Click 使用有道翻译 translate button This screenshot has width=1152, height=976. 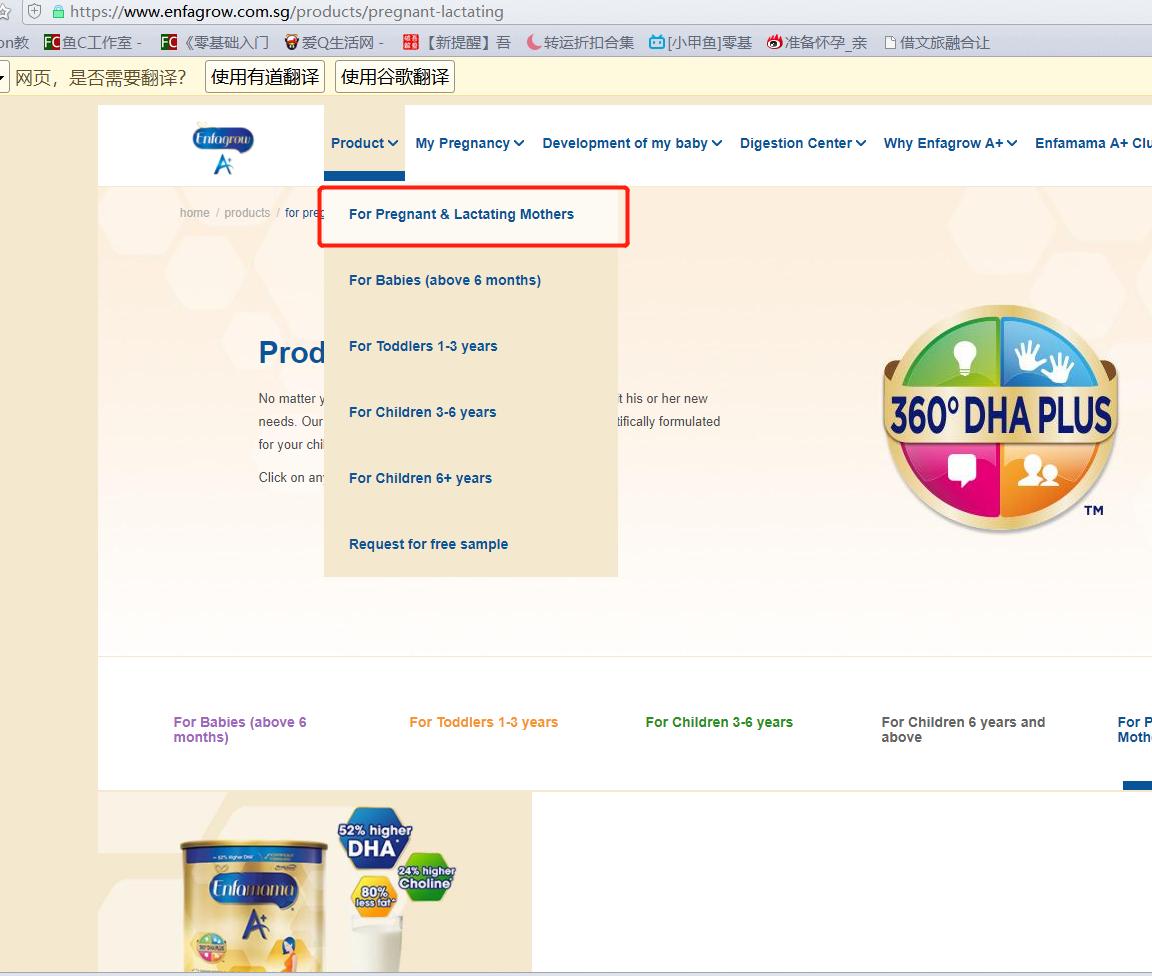click(265, 77)
